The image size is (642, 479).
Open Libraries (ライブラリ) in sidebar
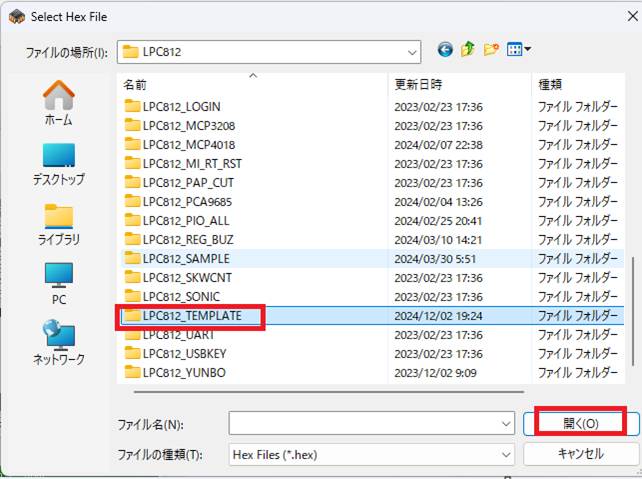coord(58,224)
